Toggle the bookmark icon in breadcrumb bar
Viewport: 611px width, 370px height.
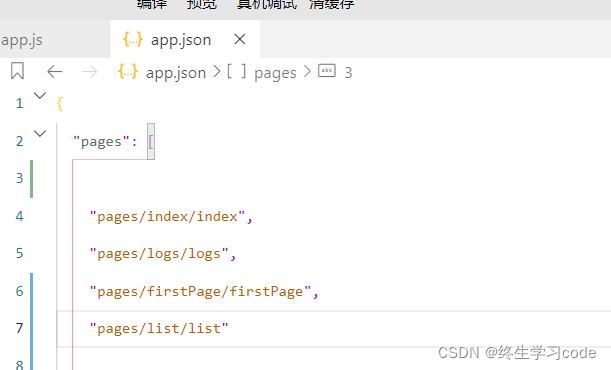(x=17, y=71)
